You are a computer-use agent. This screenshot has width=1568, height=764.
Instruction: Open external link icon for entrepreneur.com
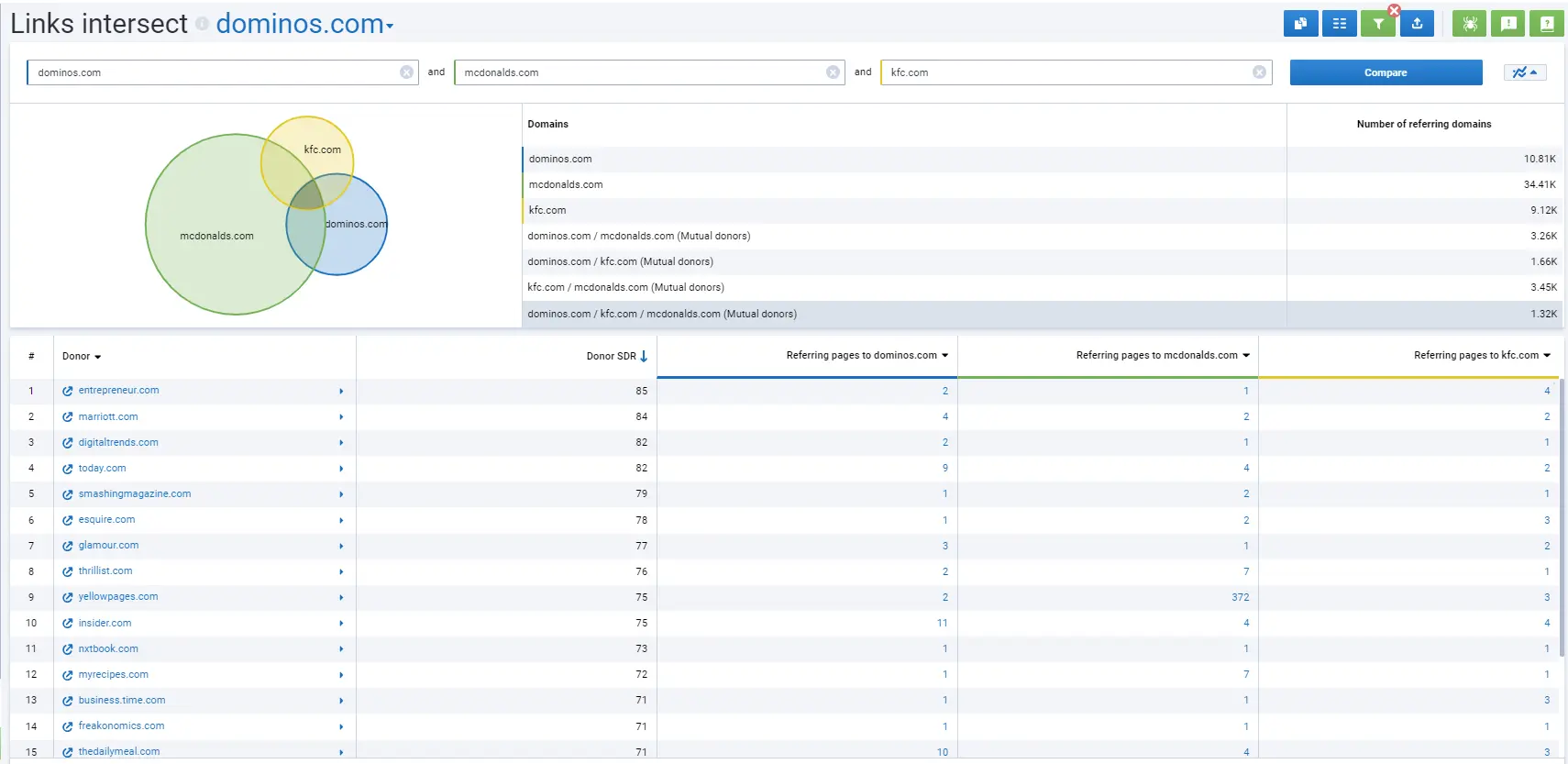point(68,391)
